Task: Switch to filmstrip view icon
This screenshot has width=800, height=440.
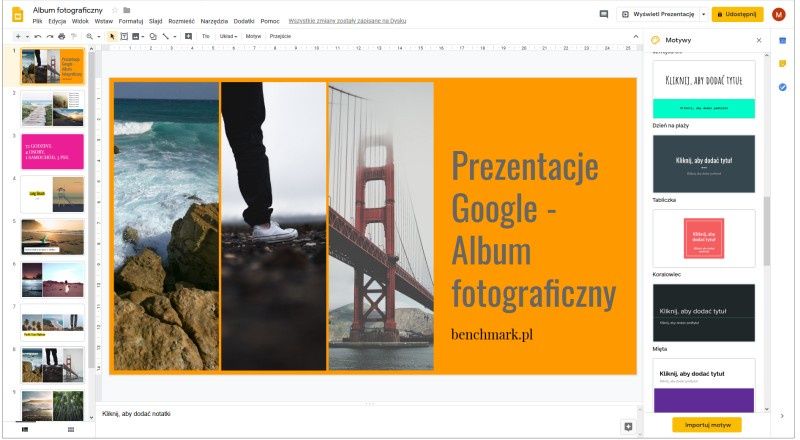Action: [25, 429]
